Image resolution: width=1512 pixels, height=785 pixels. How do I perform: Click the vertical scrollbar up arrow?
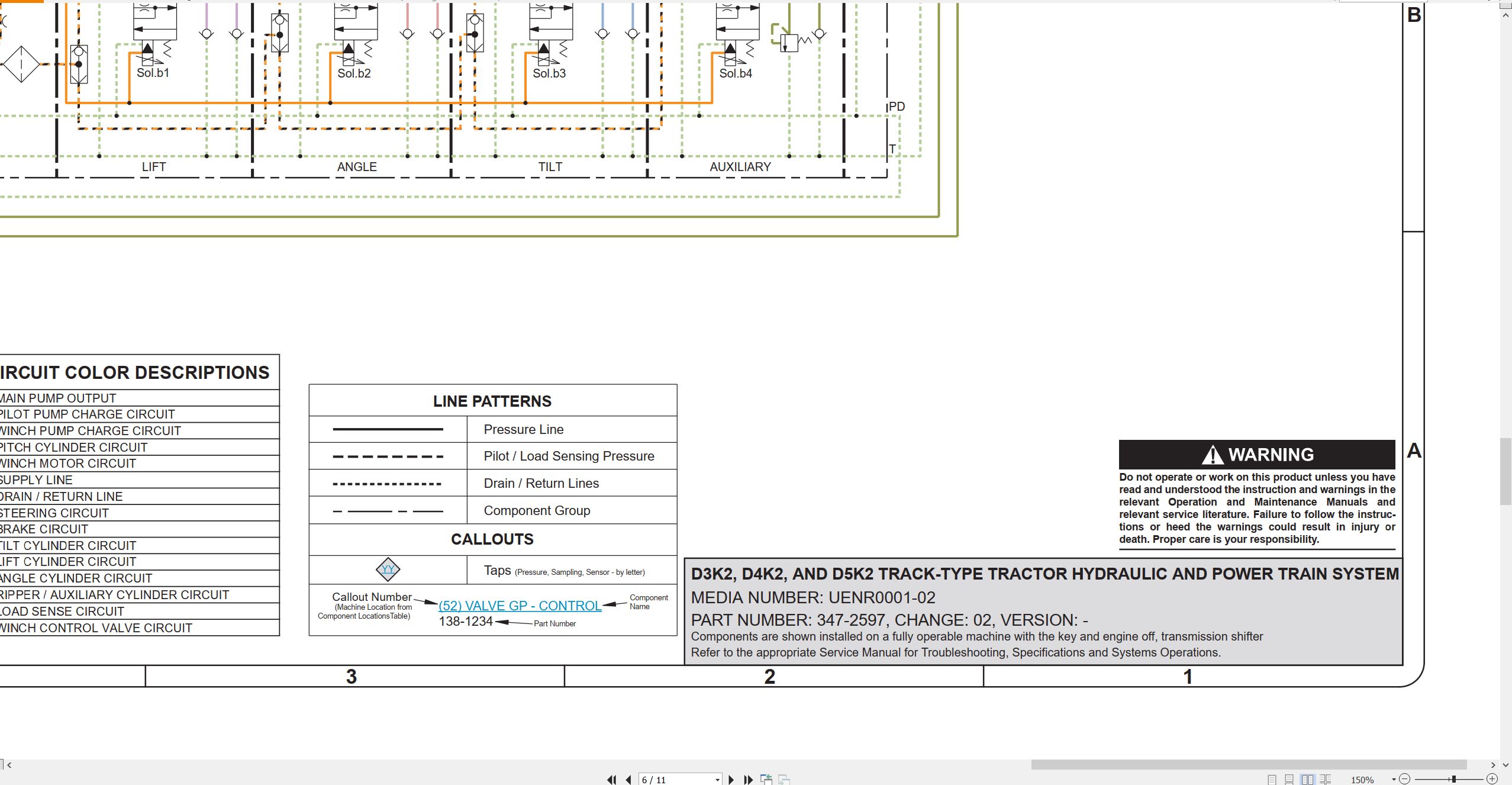click(x=1505, y=15)
